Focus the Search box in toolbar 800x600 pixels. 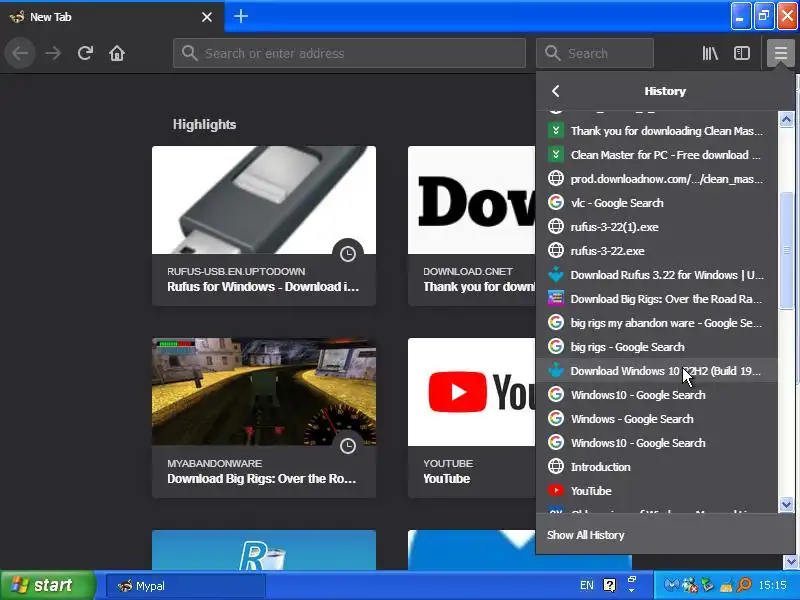pyautogui.click(x=595, y=53)
